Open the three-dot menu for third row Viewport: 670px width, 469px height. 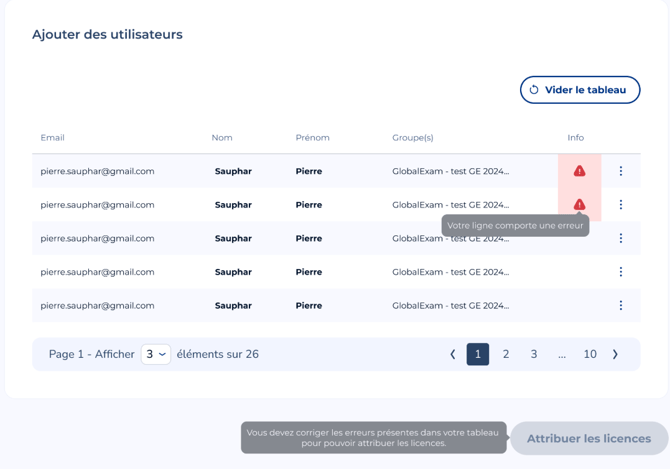click(x=620, y=238)
